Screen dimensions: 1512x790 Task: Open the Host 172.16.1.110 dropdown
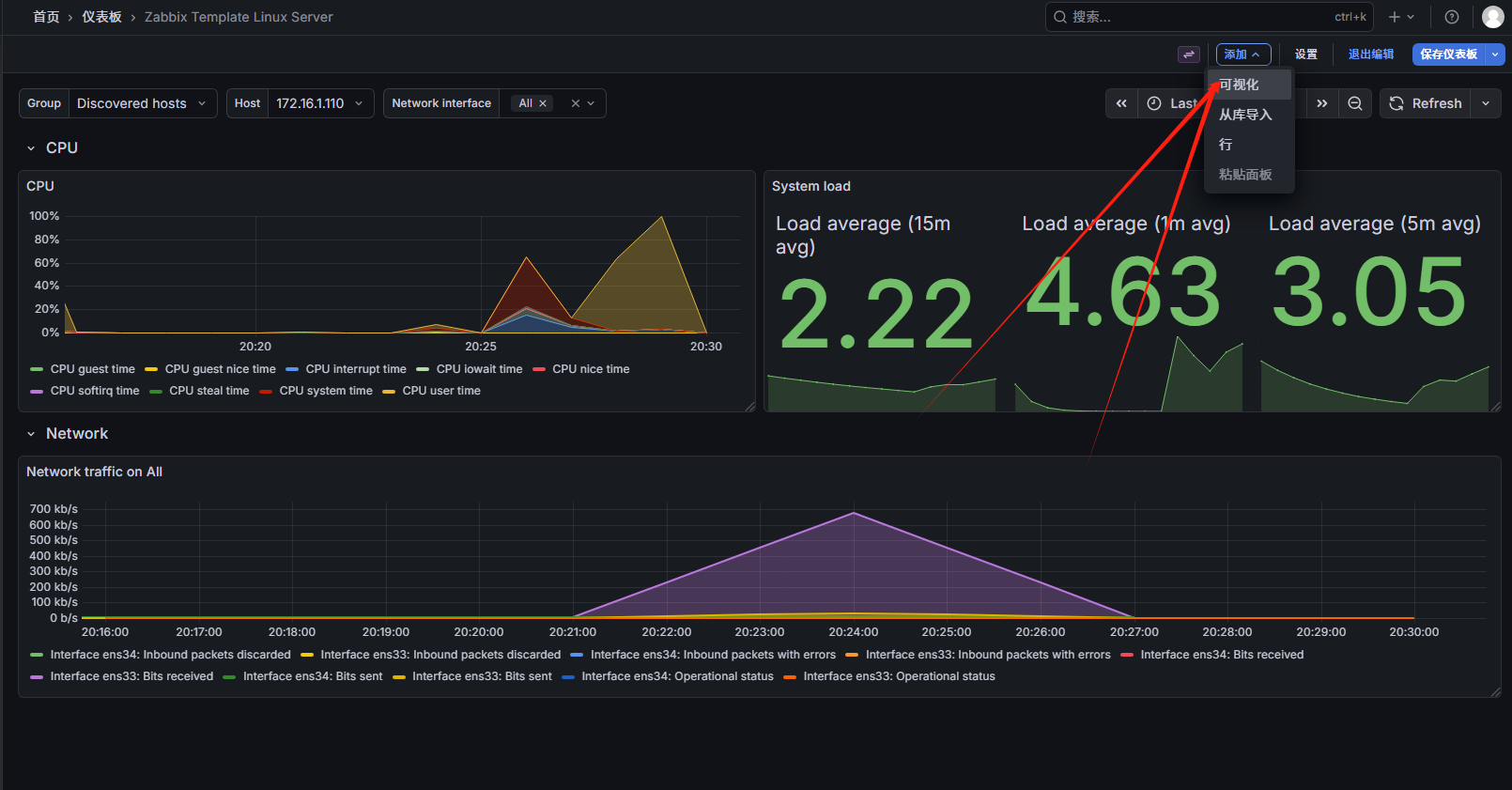click(320, 103)
